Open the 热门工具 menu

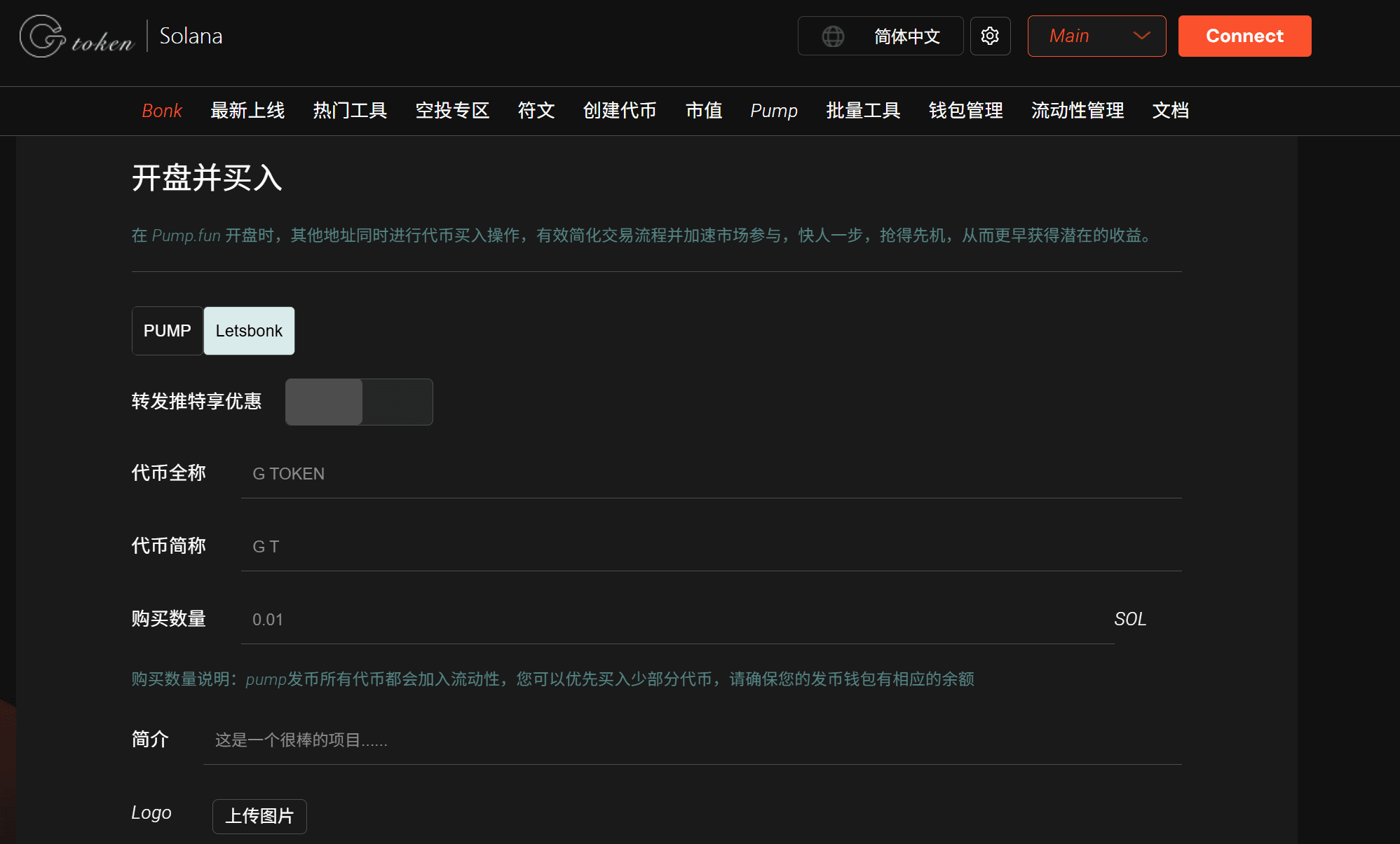coord(350,111)
